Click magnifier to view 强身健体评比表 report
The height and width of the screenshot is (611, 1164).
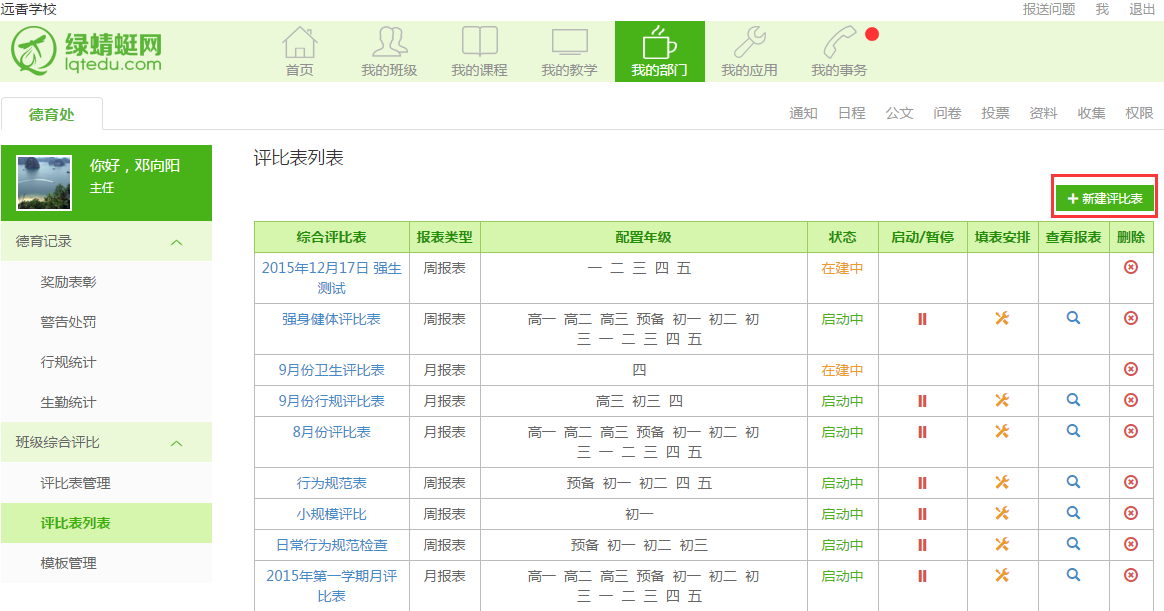[1073, 318]
